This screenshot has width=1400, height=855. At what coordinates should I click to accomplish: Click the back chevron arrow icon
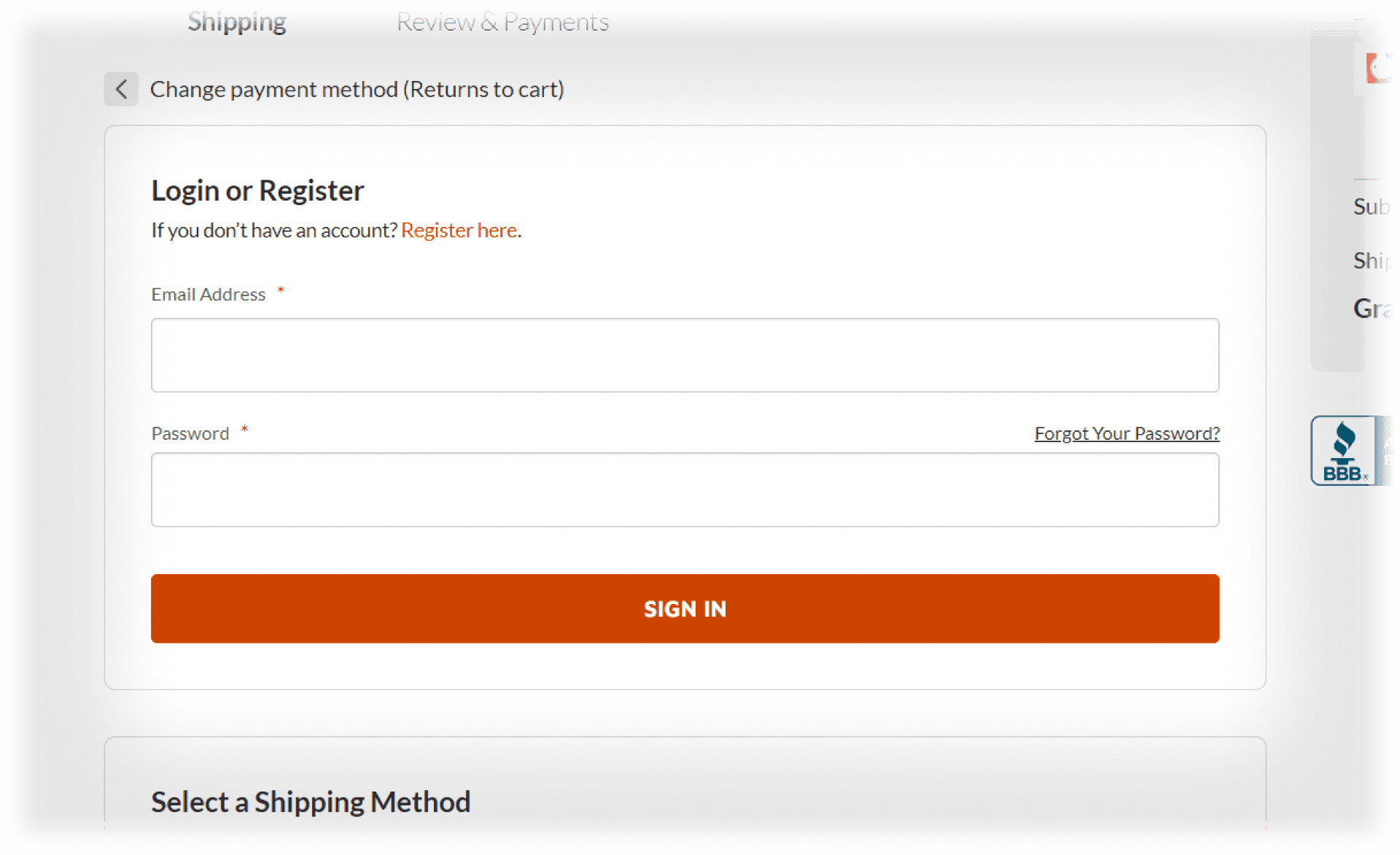[x=121, y=88]
